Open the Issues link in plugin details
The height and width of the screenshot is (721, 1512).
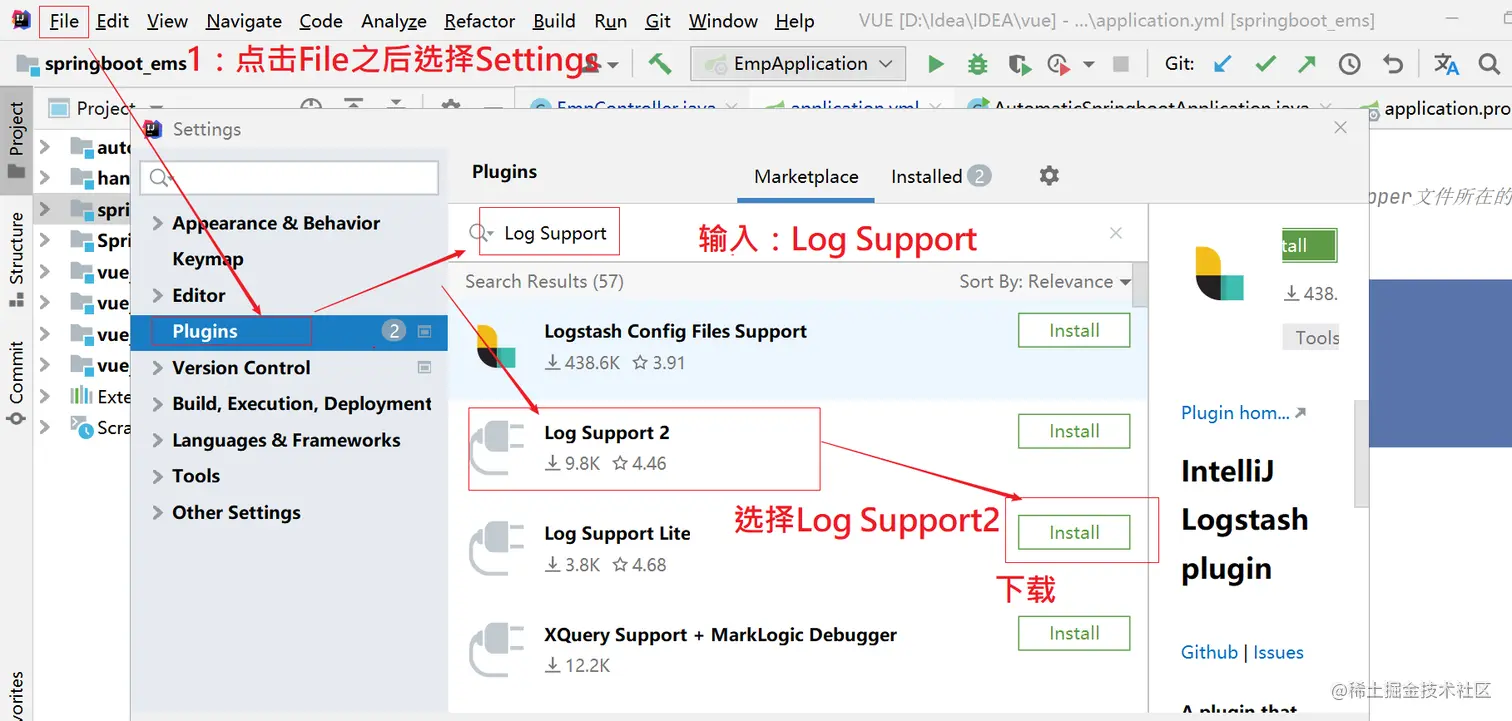[x=1278, y=652]
